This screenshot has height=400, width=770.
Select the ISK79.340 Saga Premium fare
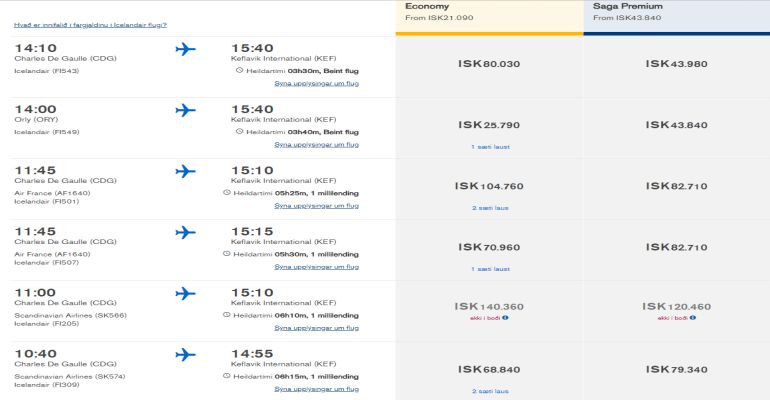point(677,370)
